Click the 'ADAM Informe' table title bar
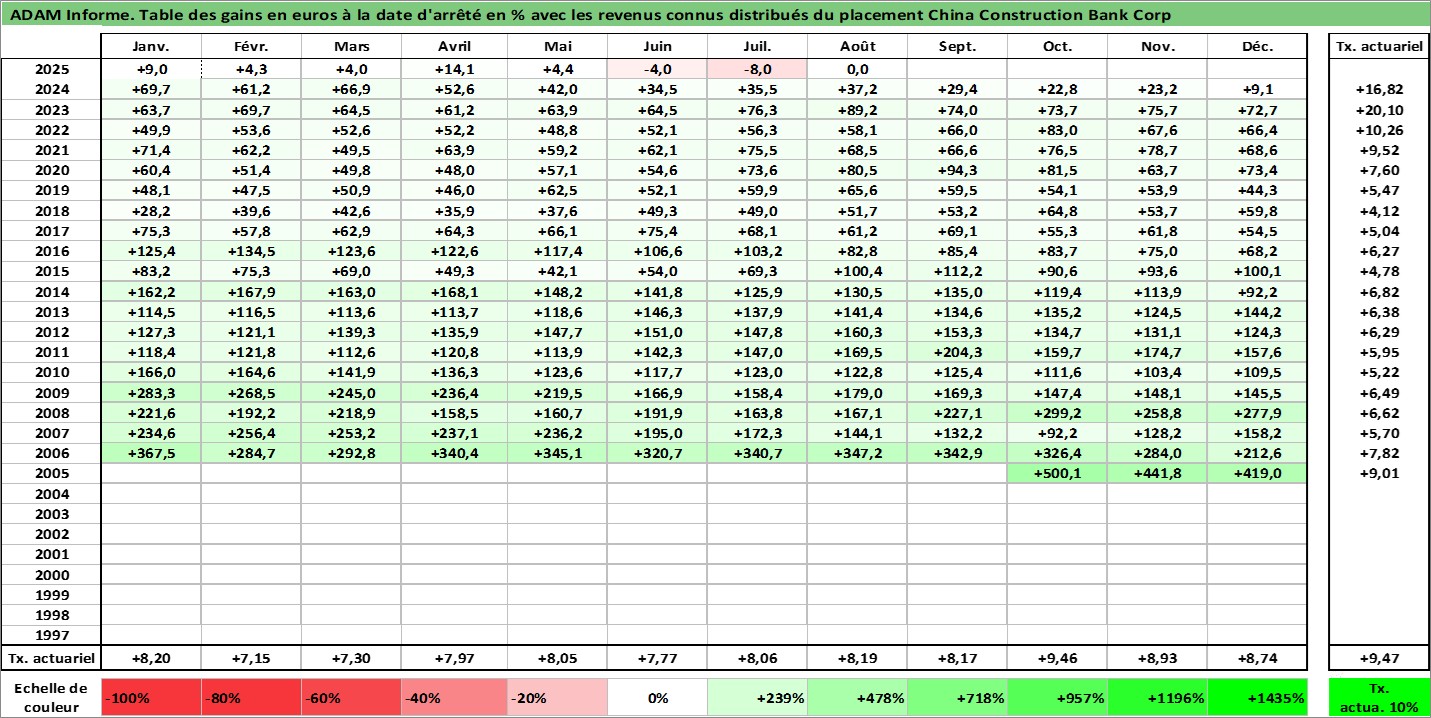1431x718 pixels. coord(715,15)
